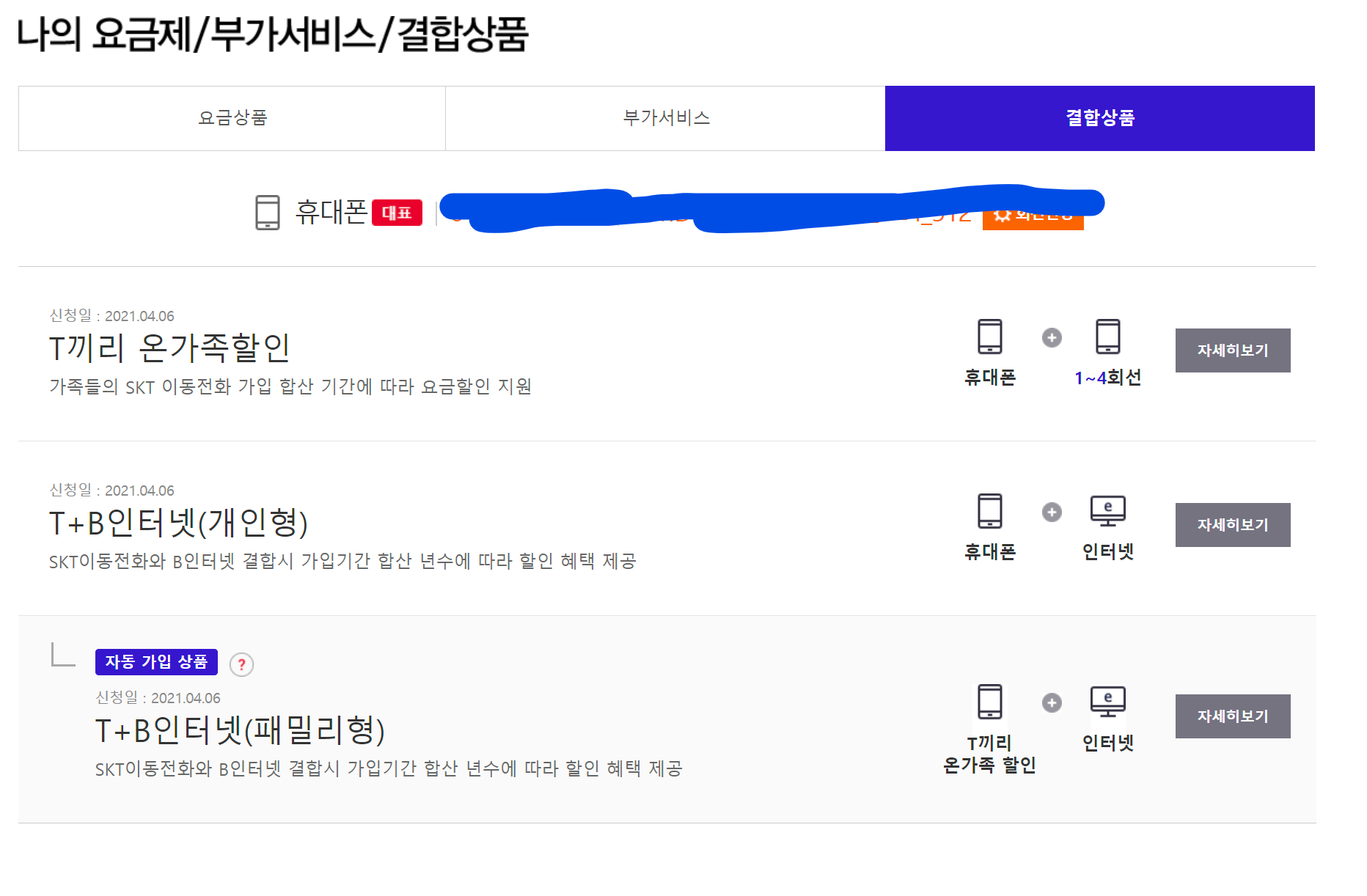1367x896 pixels.
Task: View details for T끼리 온가족할인
Action: [x=1232, y=350]
